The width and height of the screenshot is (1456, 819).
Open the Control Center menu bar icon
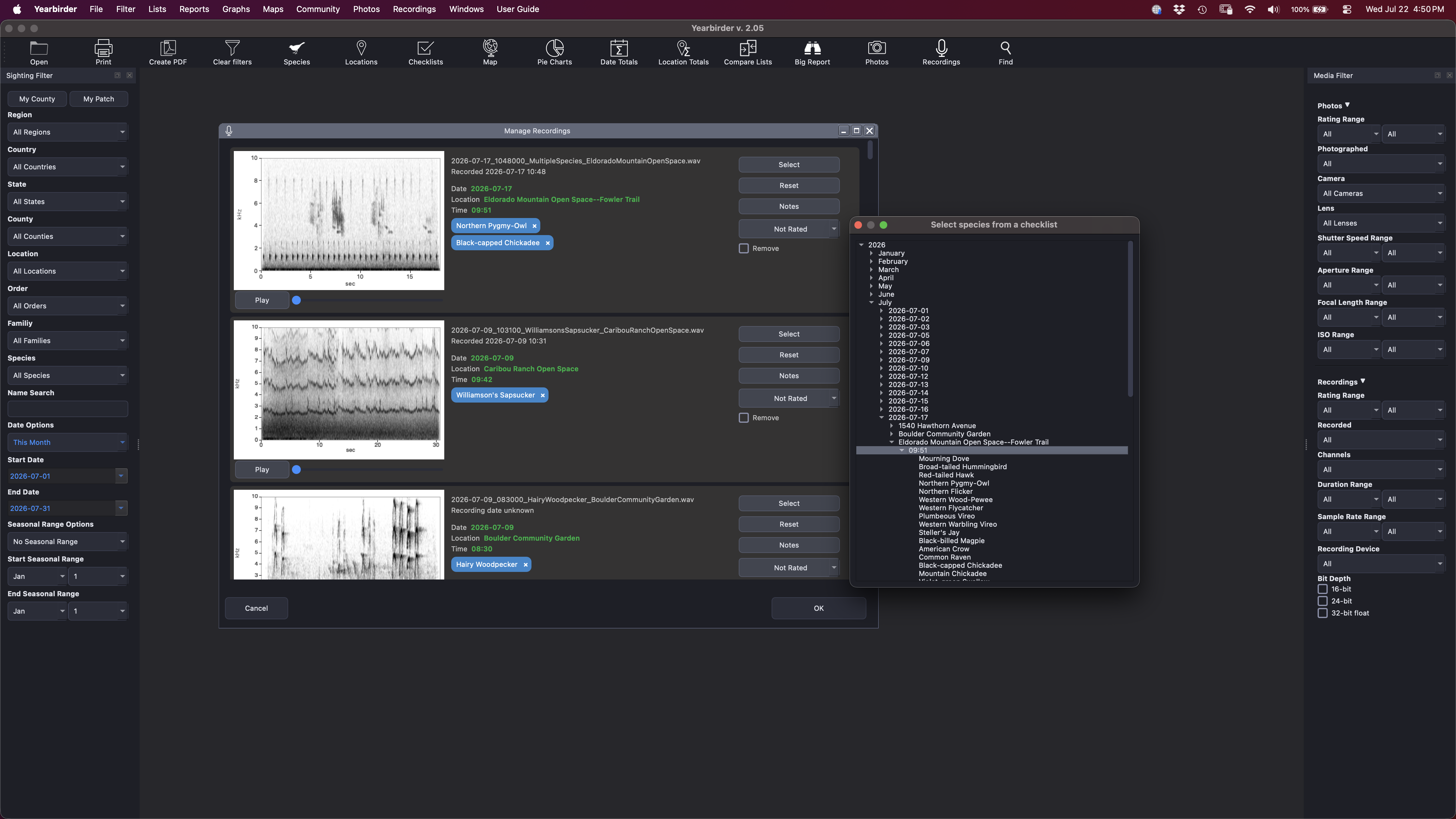(1347, 9)
